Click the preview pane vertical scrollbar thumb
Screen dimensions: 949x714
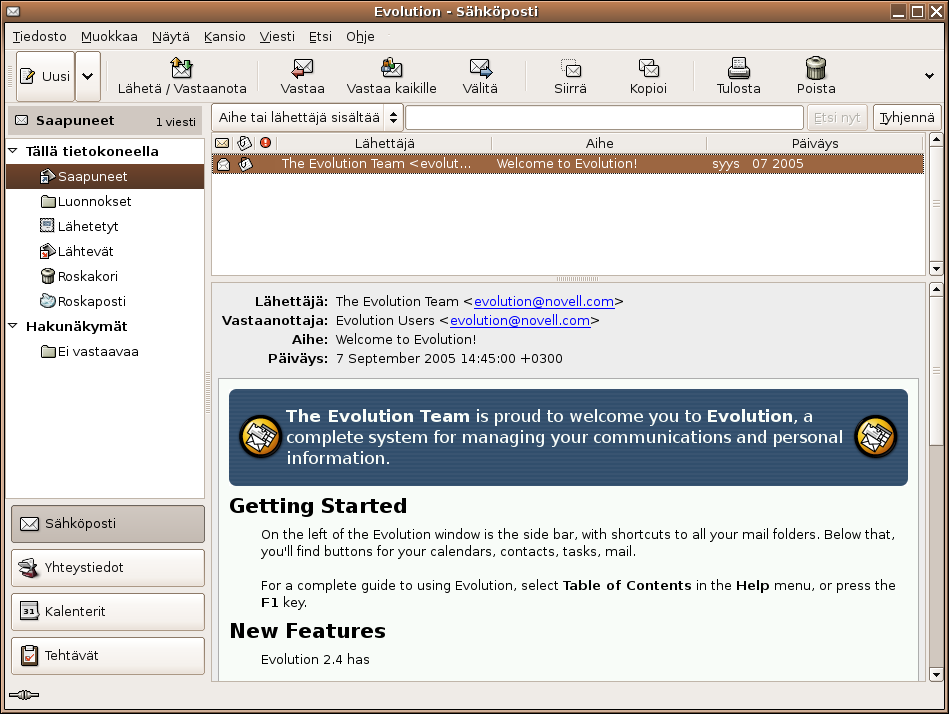(936, 372)
